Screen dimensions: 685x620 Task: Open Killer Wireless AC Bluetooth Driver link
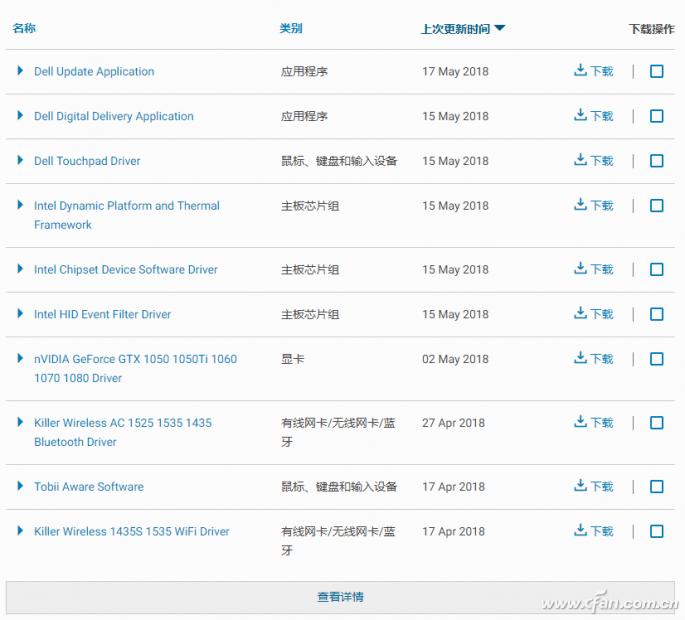click(x=123, y=432)
